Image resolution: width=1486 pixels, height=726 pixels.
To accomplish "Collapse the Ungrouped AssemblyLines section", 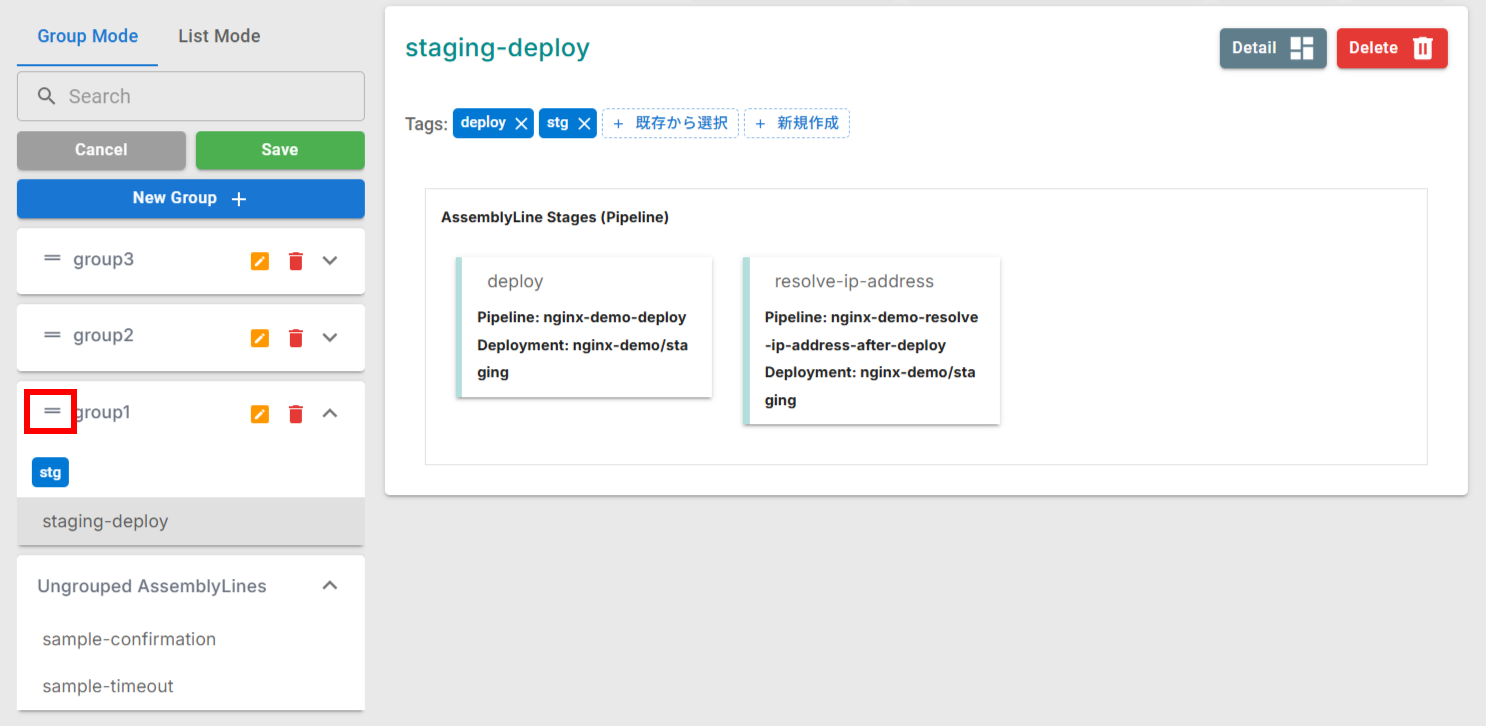I will (x=330, y=585).
